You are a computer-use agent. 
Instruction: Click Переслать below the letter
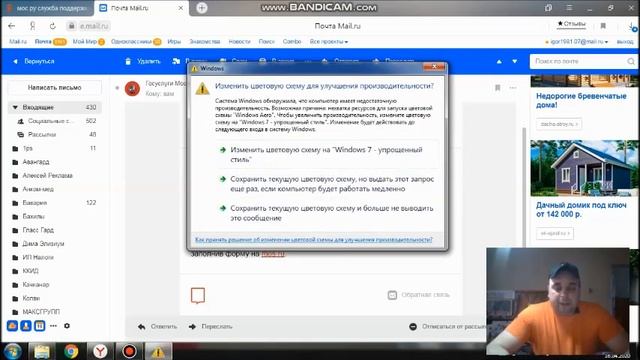(x=211, y=327)
